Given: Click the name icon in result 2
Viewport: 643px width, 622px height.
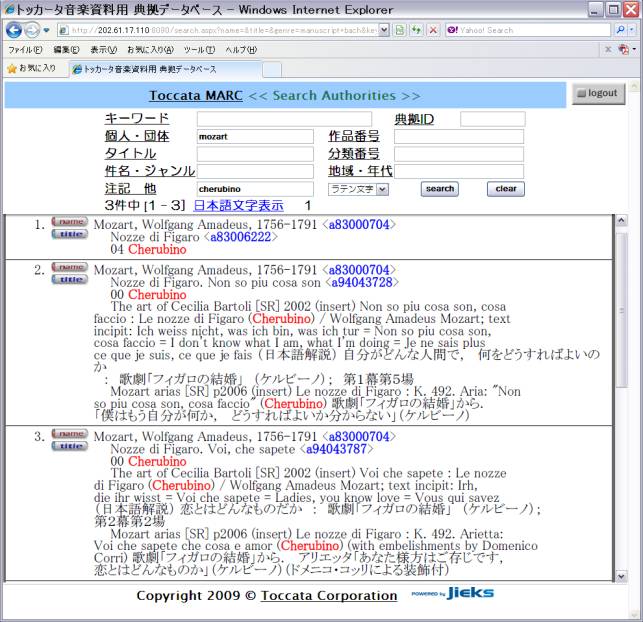Looking at the screenshot, I should pos(69,267).
